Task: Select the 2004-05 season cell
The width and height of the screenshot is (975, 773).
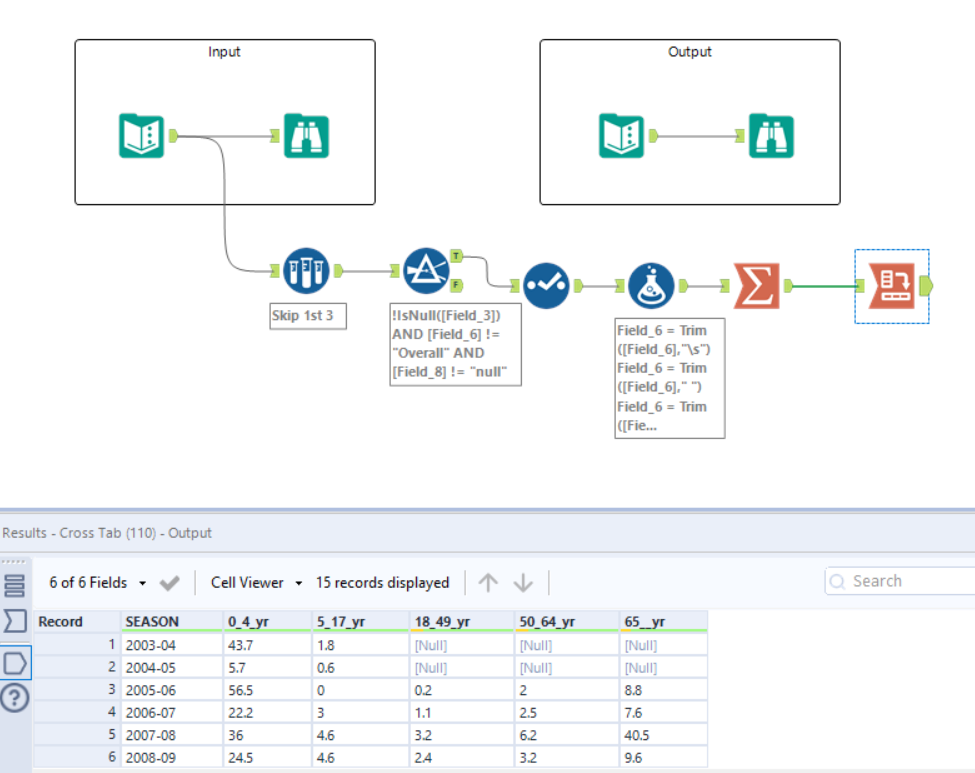Action: [172, 668]
